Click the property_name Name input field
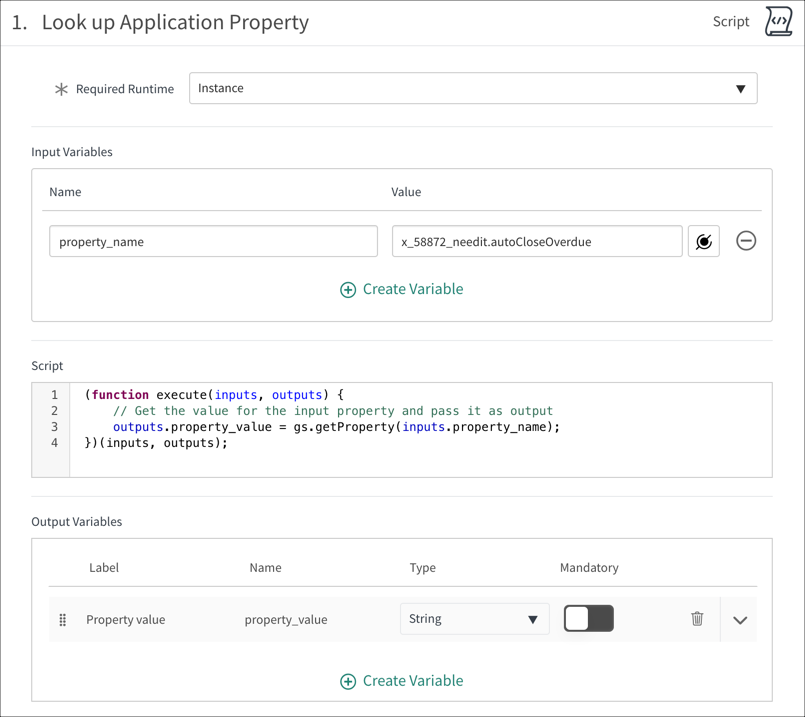Screen dimensions: 805x717 pos(214,241)
